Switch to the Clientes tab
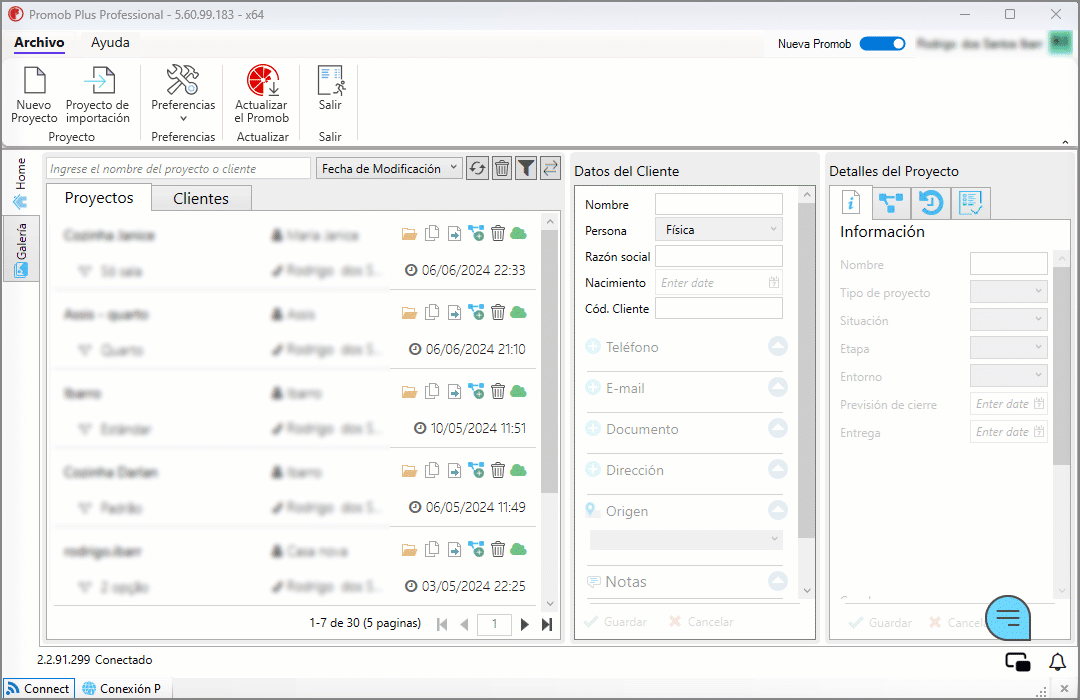Image resolution: width=1080 pixels, height=700 pixels. 201,198
